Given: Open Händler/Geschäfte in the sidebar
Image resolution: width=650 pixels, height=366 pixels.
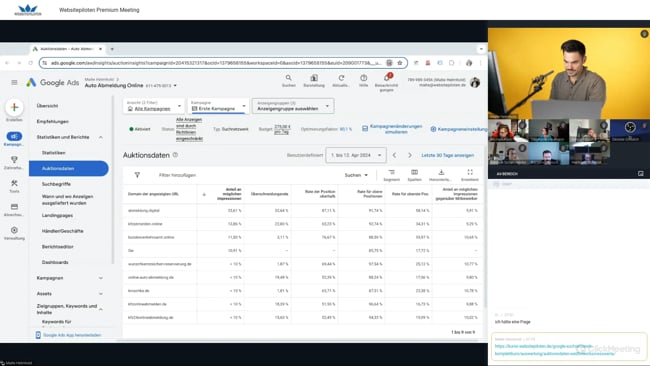Looking at the screenshot, I should (x=63, y=231).
